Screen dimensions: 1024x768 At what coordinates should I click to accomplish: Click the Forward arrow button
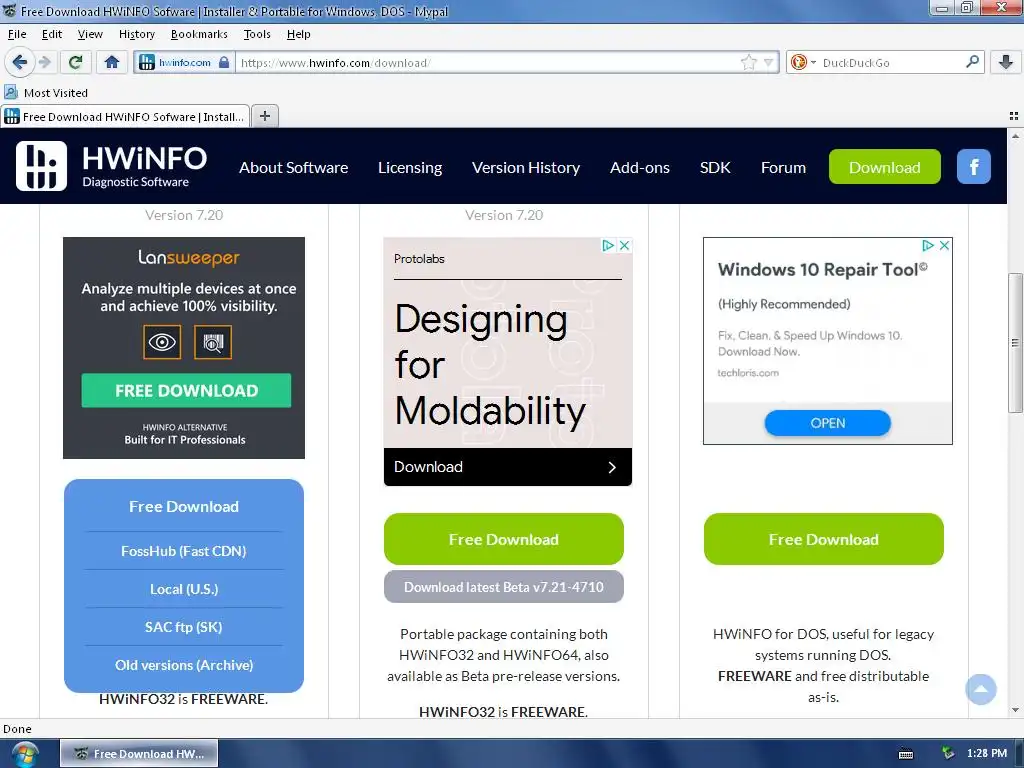44,63
